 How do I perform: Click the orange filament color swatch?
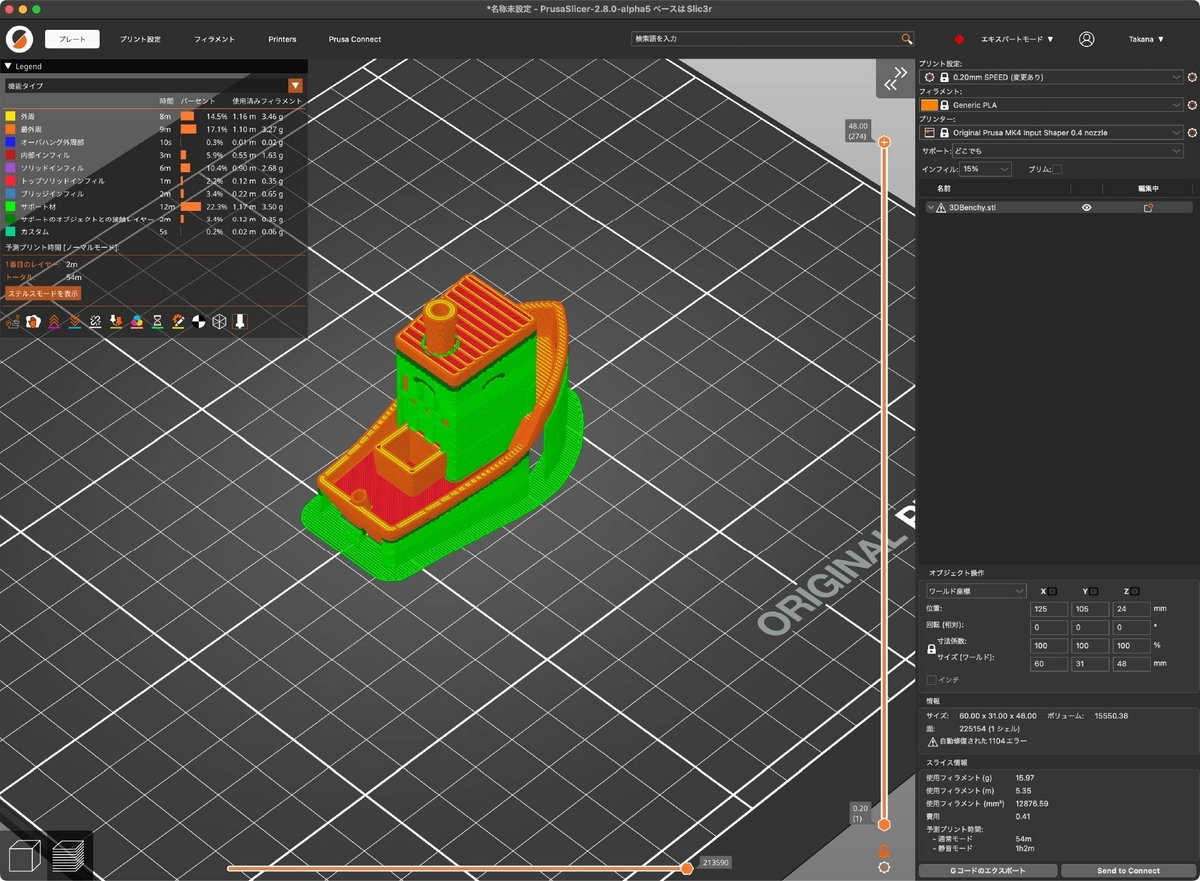pyautogui.click(x=929, y=105)
